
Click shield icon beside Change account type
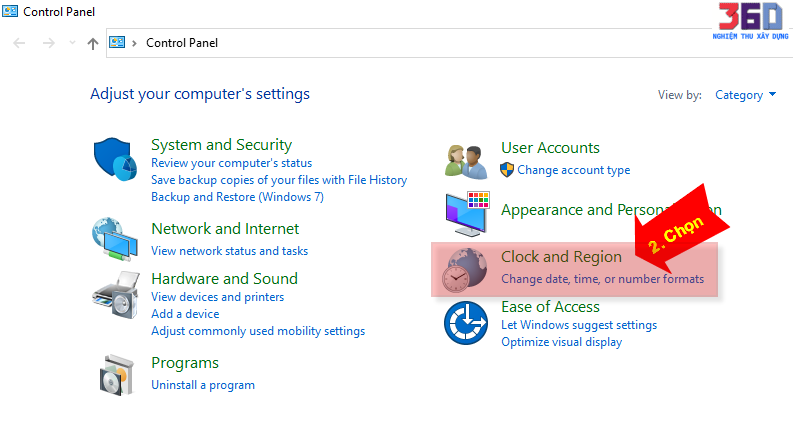point(507,170)
